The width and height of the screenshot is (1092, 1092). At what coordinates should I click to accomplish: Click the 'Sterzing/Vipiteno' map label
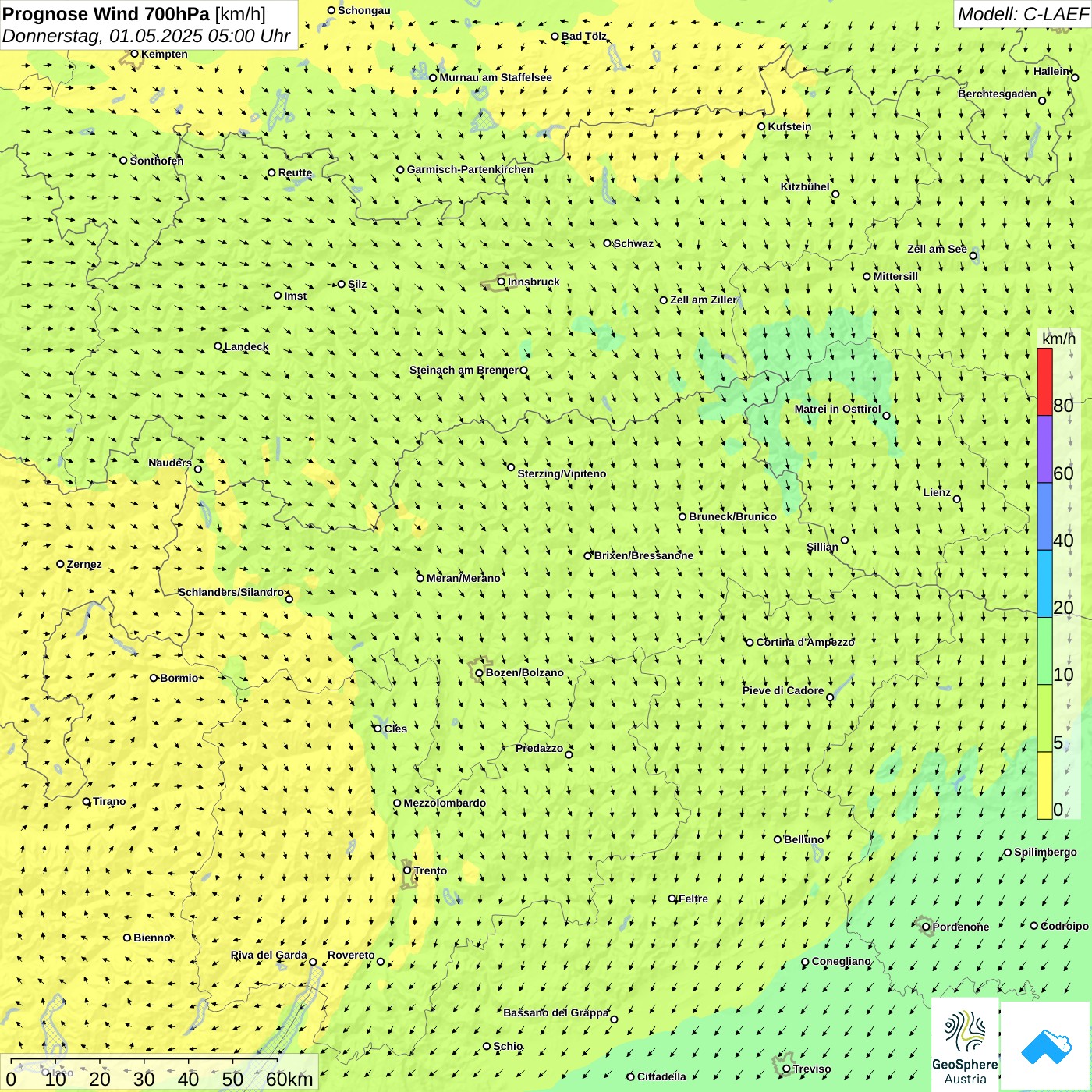point(562,473)
